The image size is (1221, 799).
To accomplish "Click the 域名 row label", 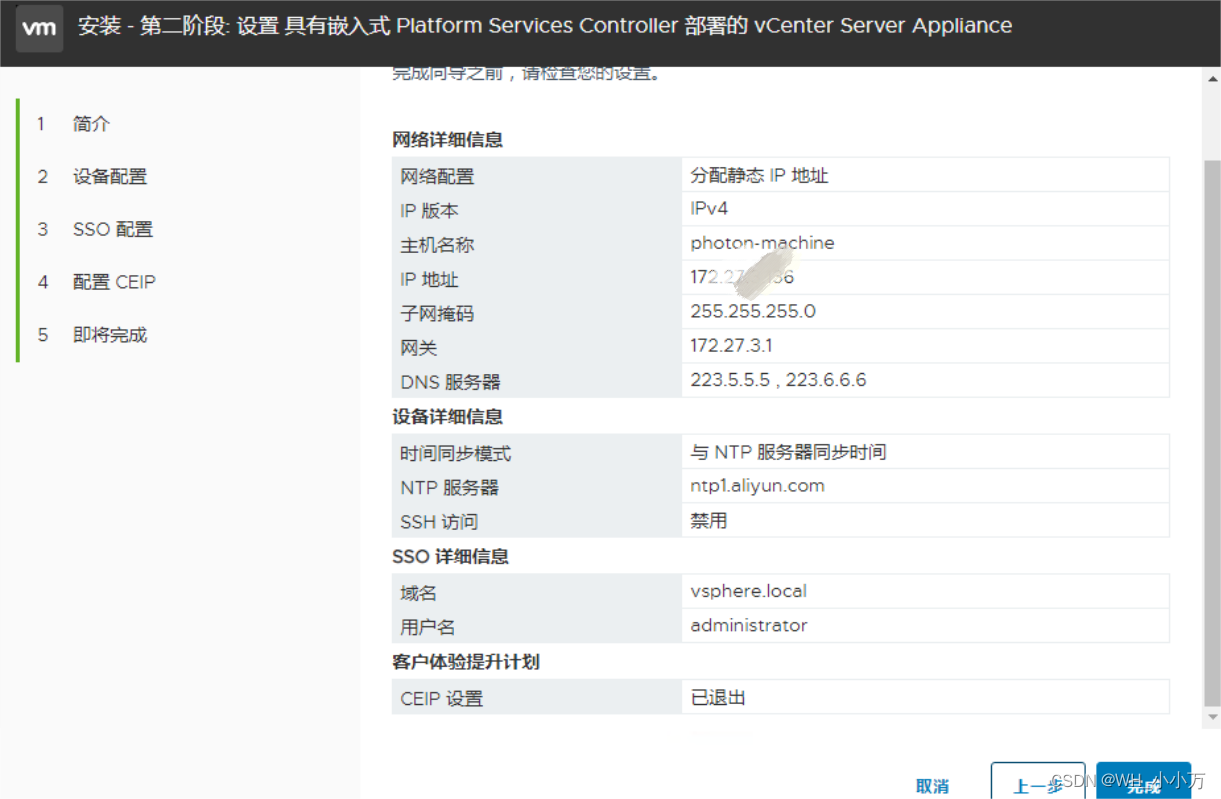I will 419,593.
